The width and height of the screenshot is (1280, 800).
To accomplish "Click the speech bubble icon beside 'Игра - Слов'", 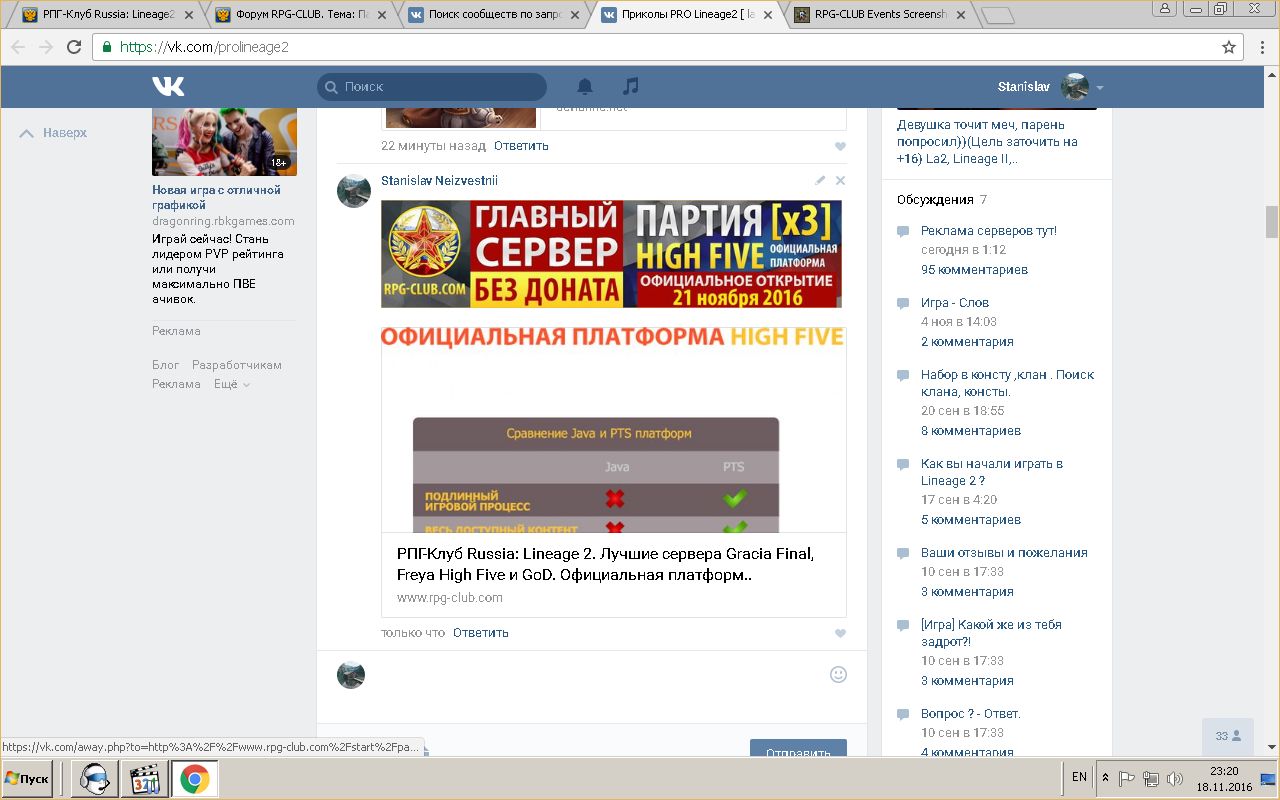I will 903,303.
